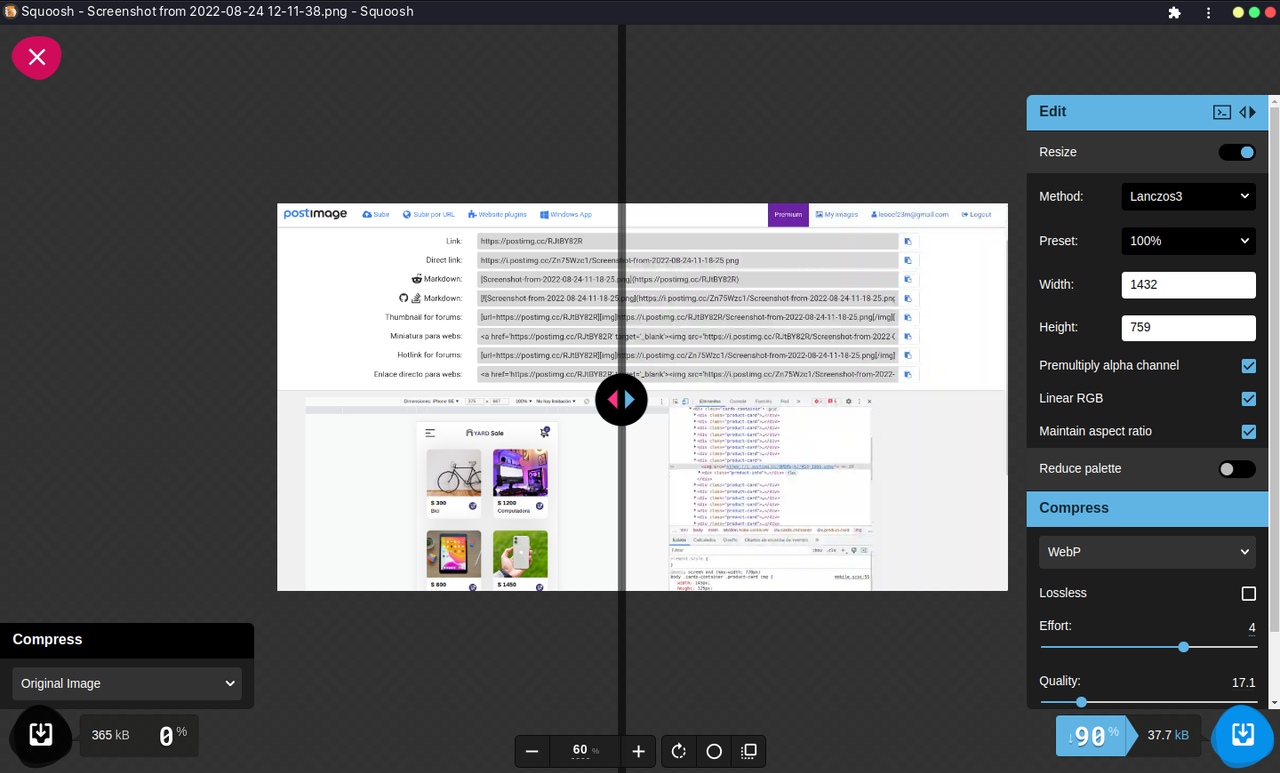This screenshot has width=1280, height=773.
Task: Open the resize Method dropdown
Action: coord(1188,196)
